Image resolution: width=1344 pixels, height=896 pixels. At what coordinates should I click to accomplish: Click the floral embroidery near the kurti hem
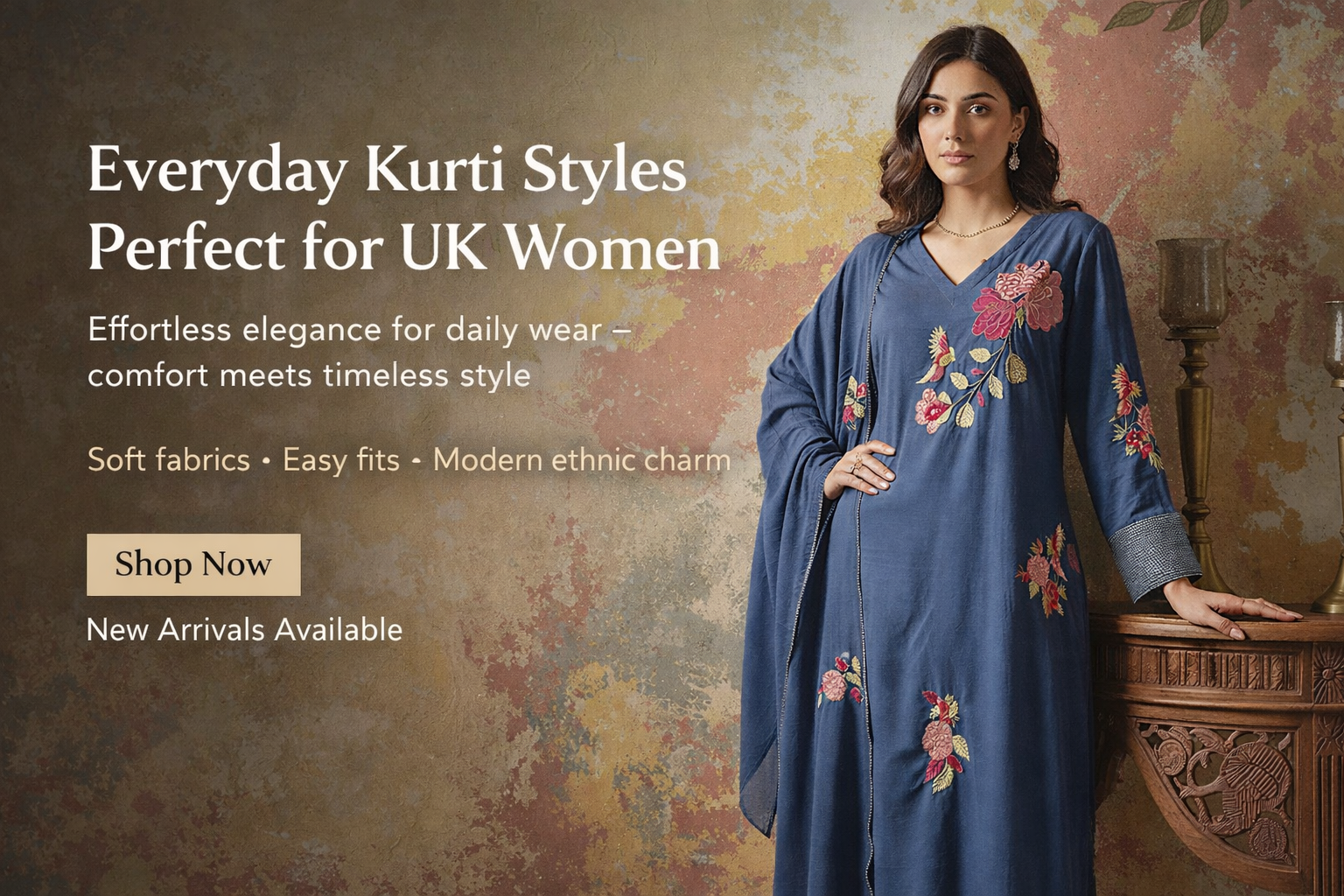pyautogui.click(x=944, y=741)
